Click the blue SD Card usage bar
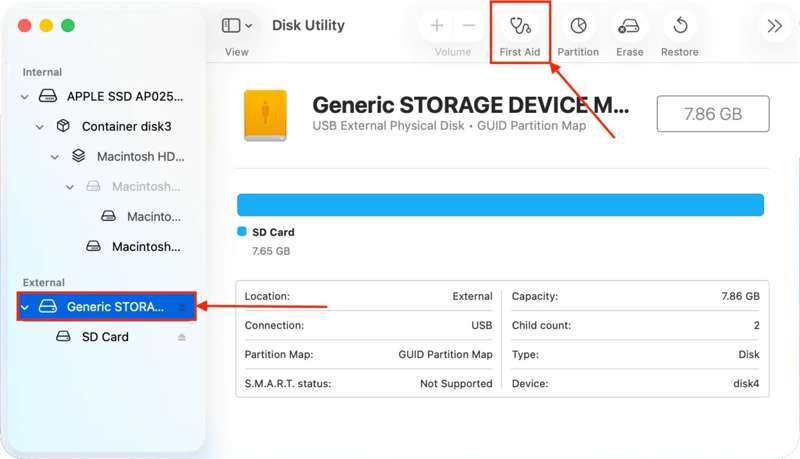Image resolution: width=800 pixels, height=459 pixels. [x=500, y=205]
